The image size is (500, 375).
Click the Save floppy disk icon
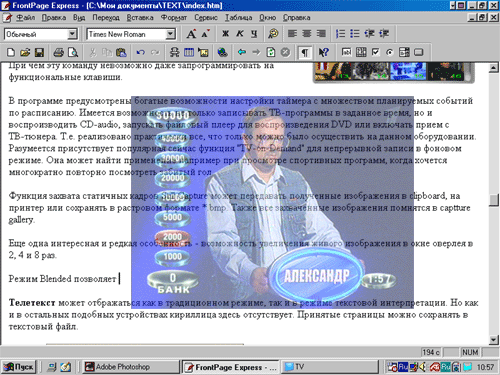coord(39,52)
